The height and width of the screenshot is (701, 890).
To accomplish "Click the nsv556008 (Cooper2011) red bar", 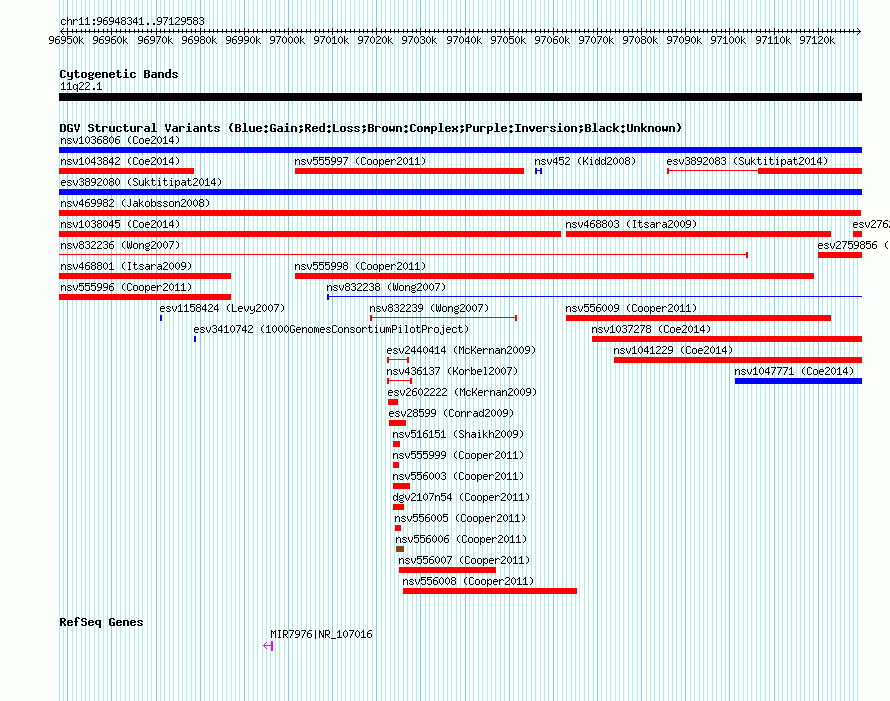I will 490,591.
